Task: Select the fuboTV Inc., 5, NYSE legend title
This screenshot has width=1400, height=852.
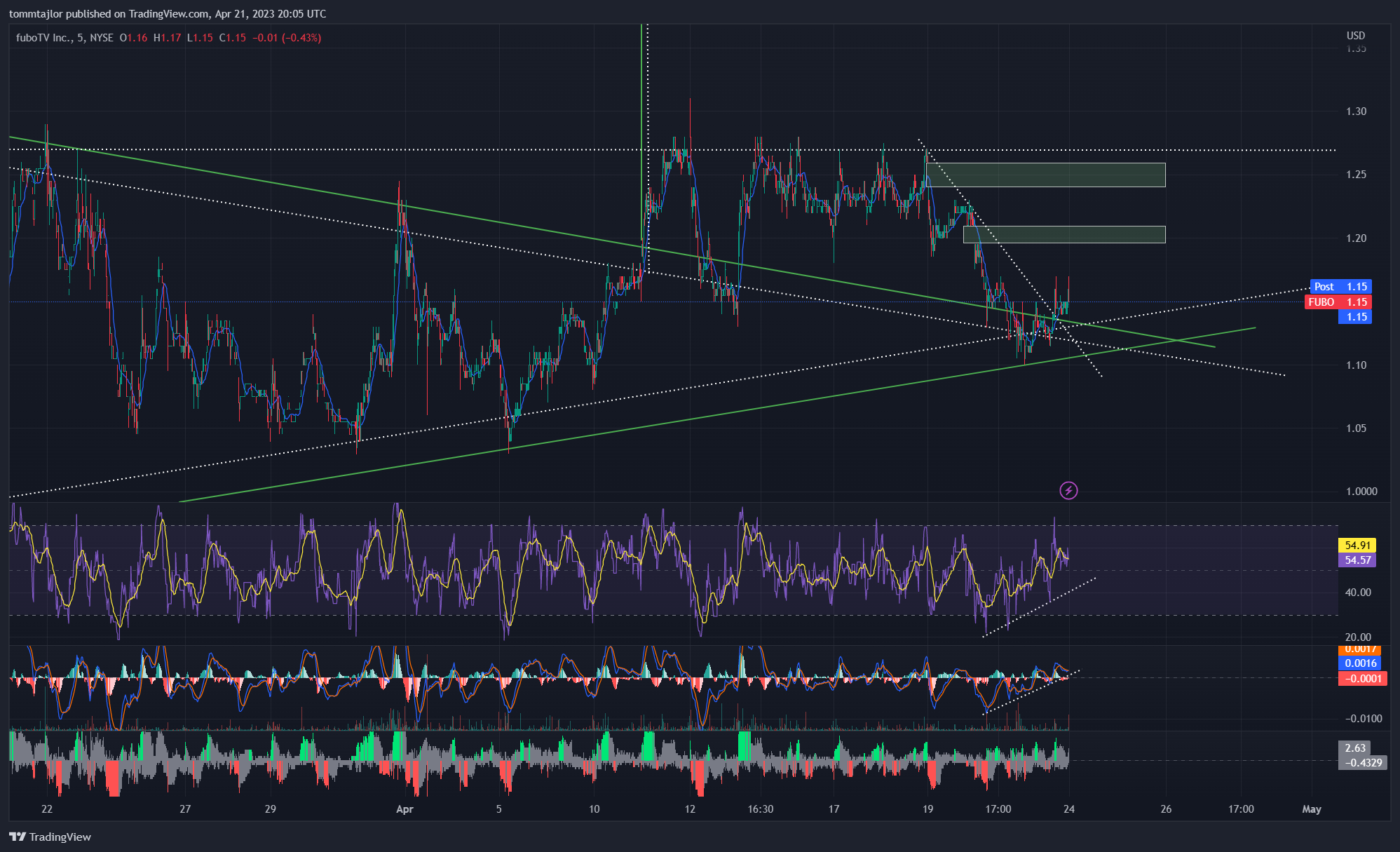Action: [64, 38]
